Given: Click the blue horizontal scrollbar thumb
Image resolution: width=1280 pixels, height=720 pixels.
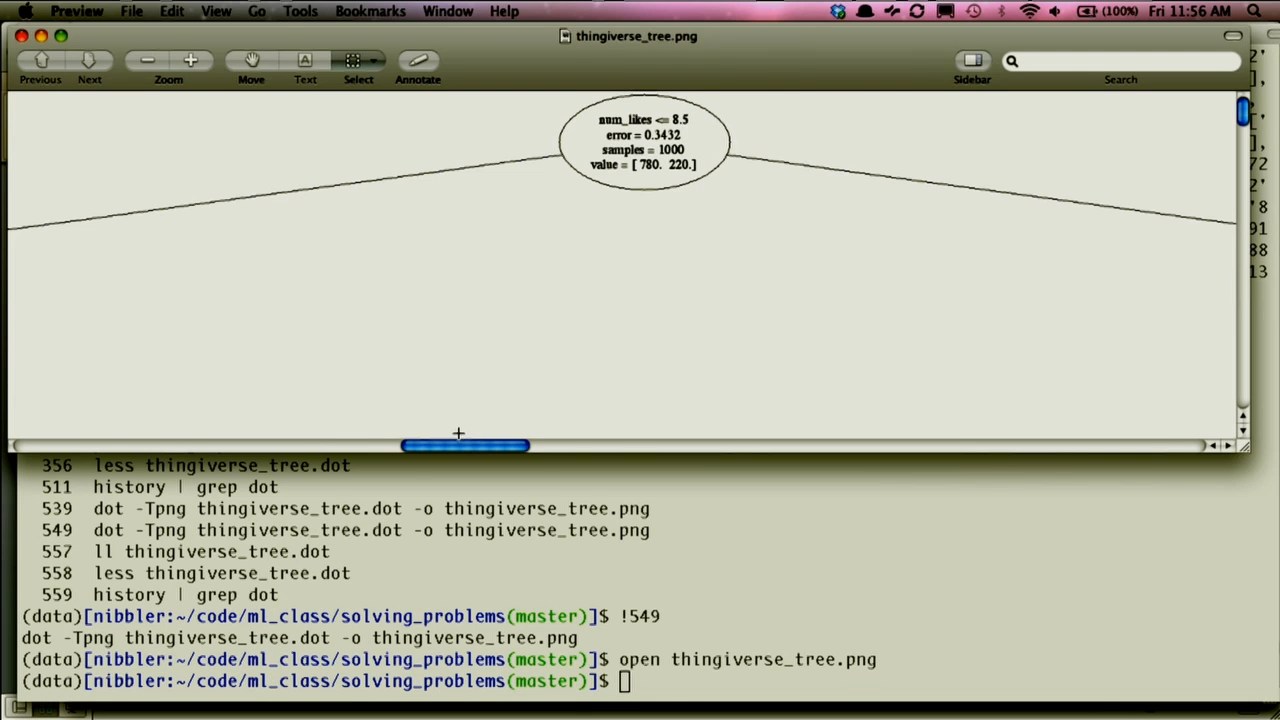Looking at the screenshot, I should tap(465, 446).
